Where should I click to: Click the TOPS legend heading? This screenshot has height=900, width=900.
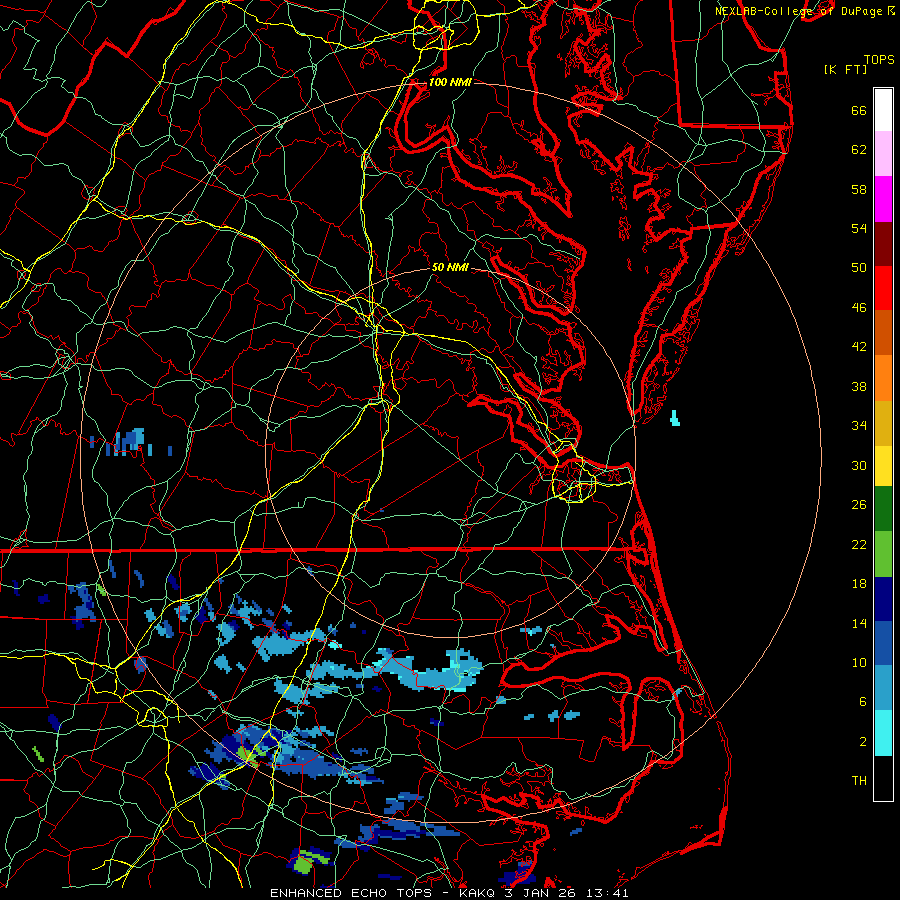pos(879,60)
